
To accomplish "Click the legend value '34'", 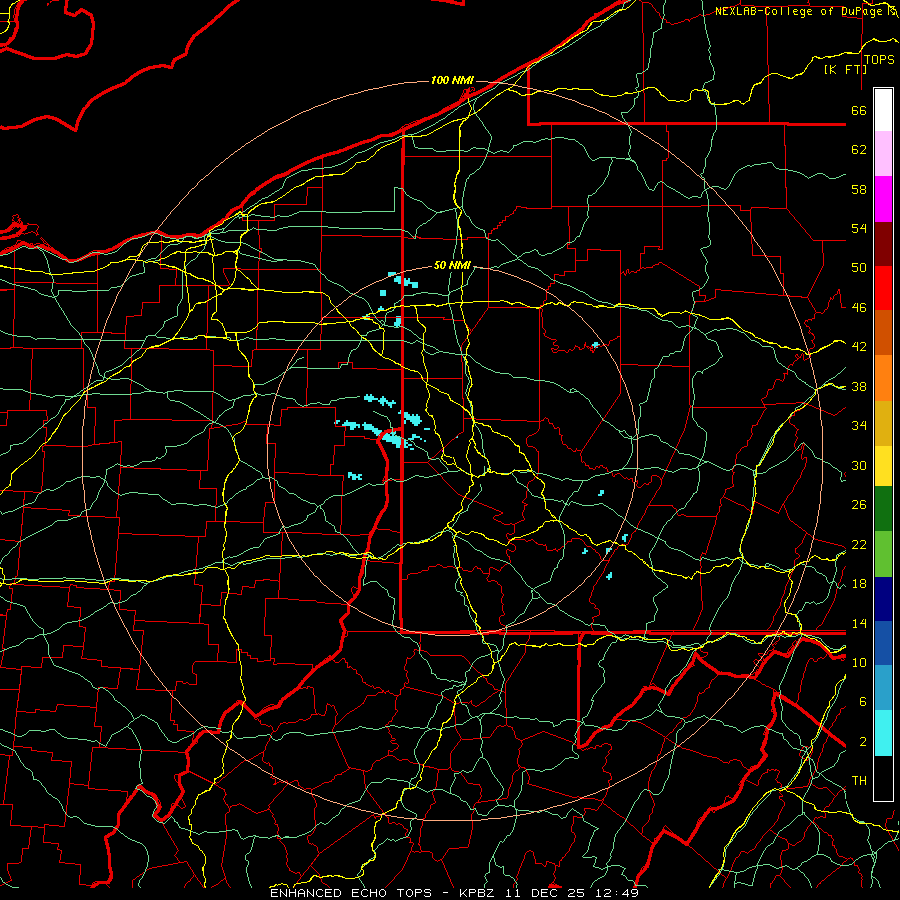I will 859,426.
